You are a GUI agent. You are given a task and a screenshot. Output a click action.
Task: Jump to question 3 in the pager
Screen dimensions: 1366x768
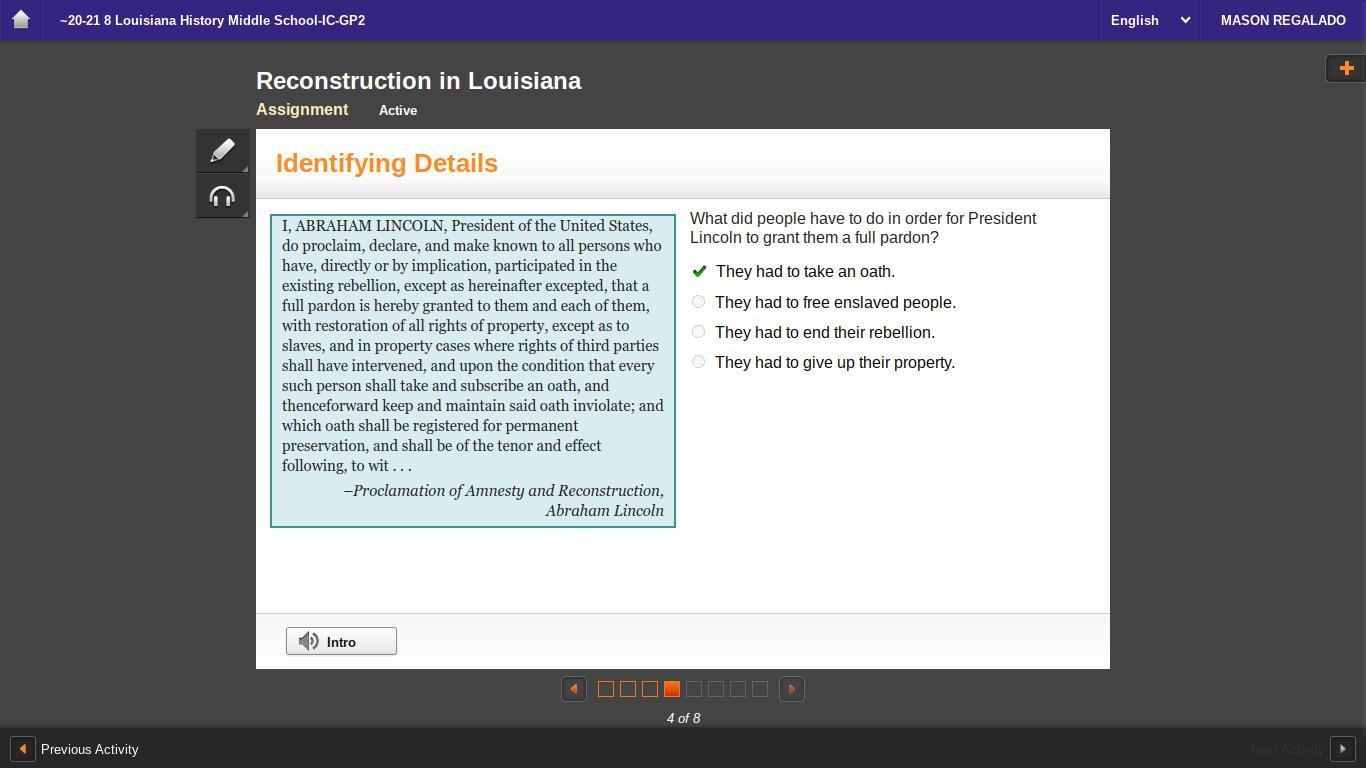pyautogui.click(x=650, y=689)
